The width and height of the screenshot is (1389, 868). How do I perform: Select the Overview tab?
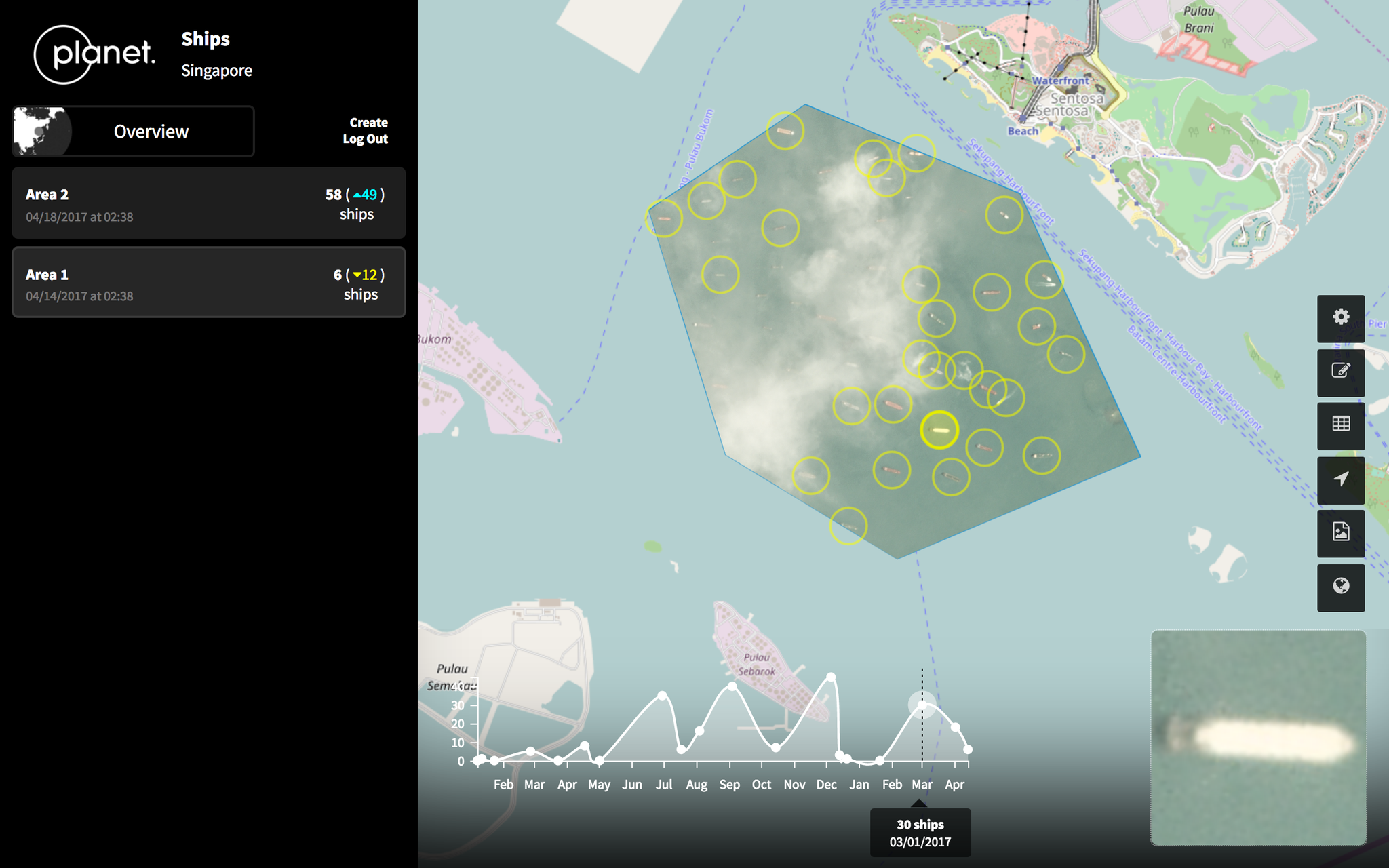(x=151, y=132)
